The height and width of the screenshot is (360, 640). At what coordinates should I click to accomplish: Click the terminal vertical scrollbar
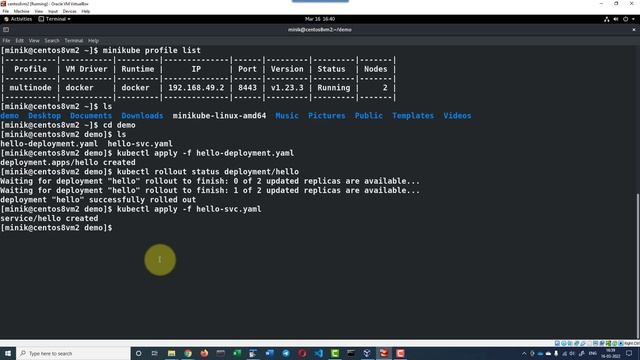pyautogui.click(x=637, y=265)
